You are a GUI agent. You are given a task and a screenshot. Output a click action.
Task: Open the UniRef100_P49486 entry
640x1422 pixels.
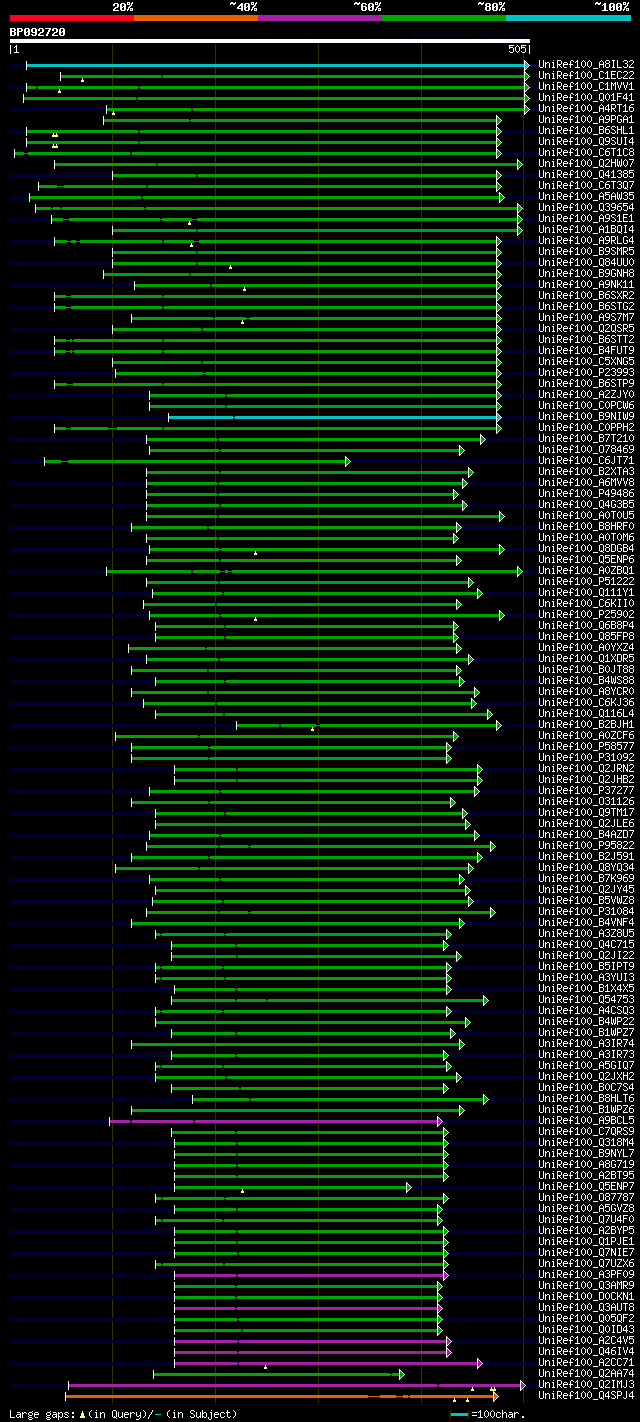(586, 494)
